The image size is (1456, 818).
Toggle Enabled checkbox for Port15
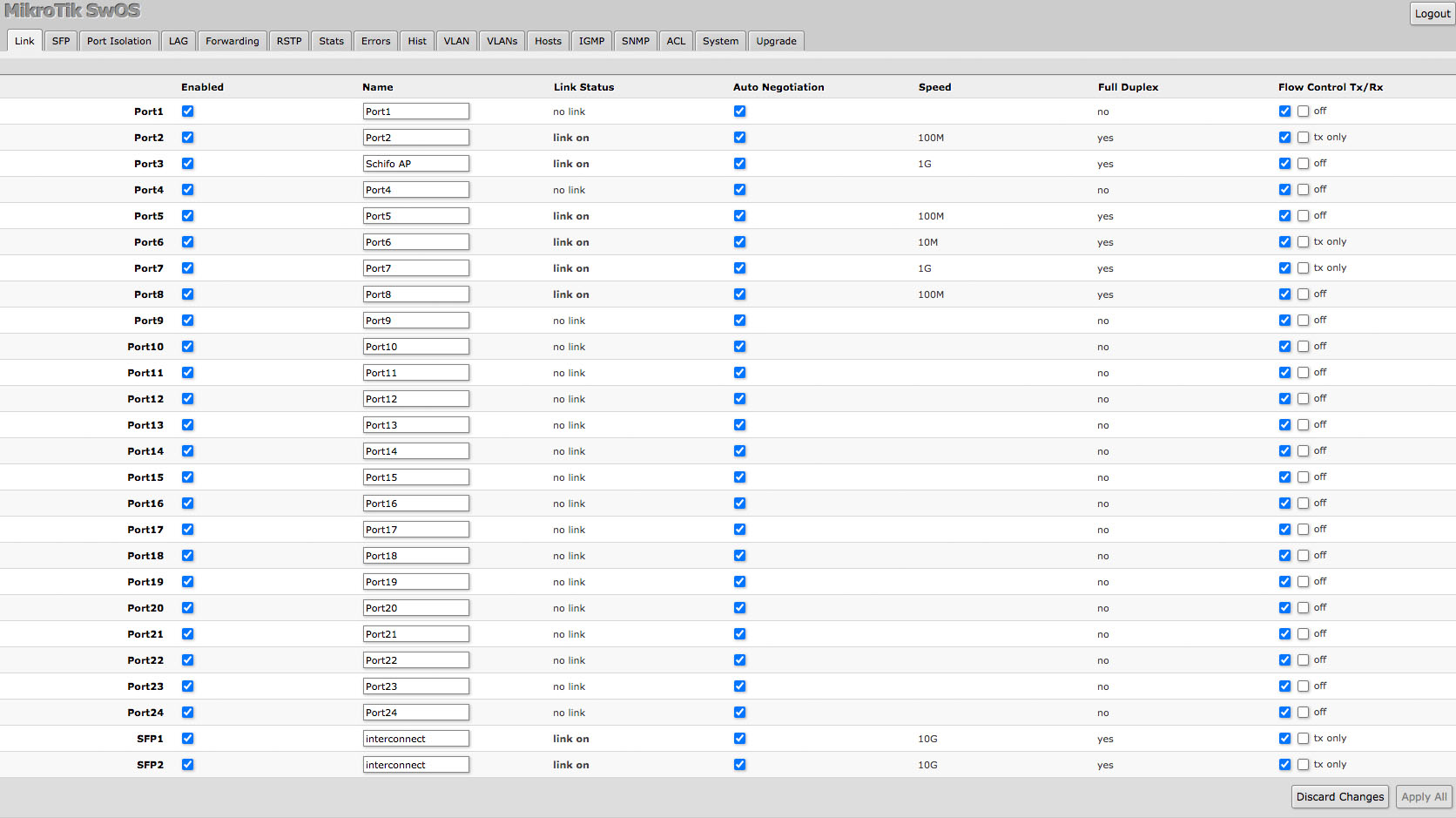tap(188, 477)
